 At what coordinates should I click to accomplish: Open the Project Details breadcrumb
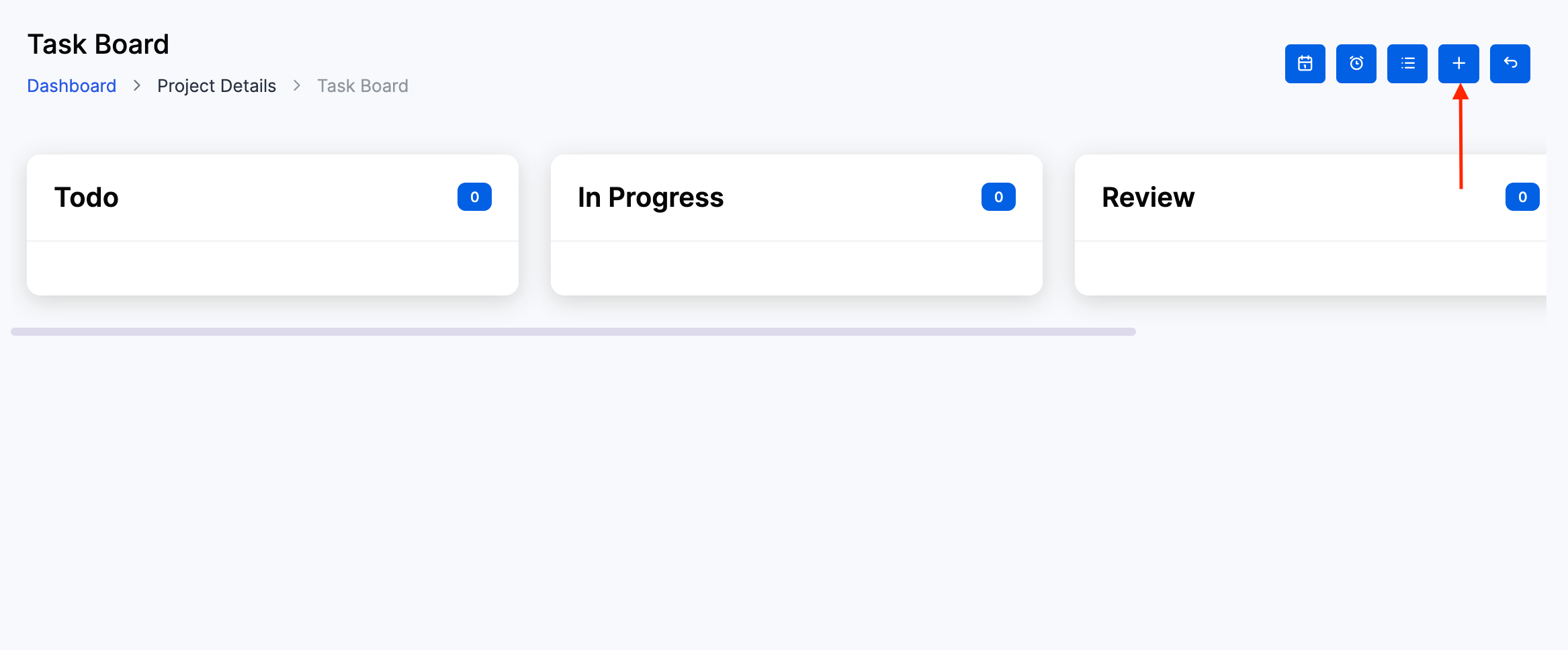point(216,86)
